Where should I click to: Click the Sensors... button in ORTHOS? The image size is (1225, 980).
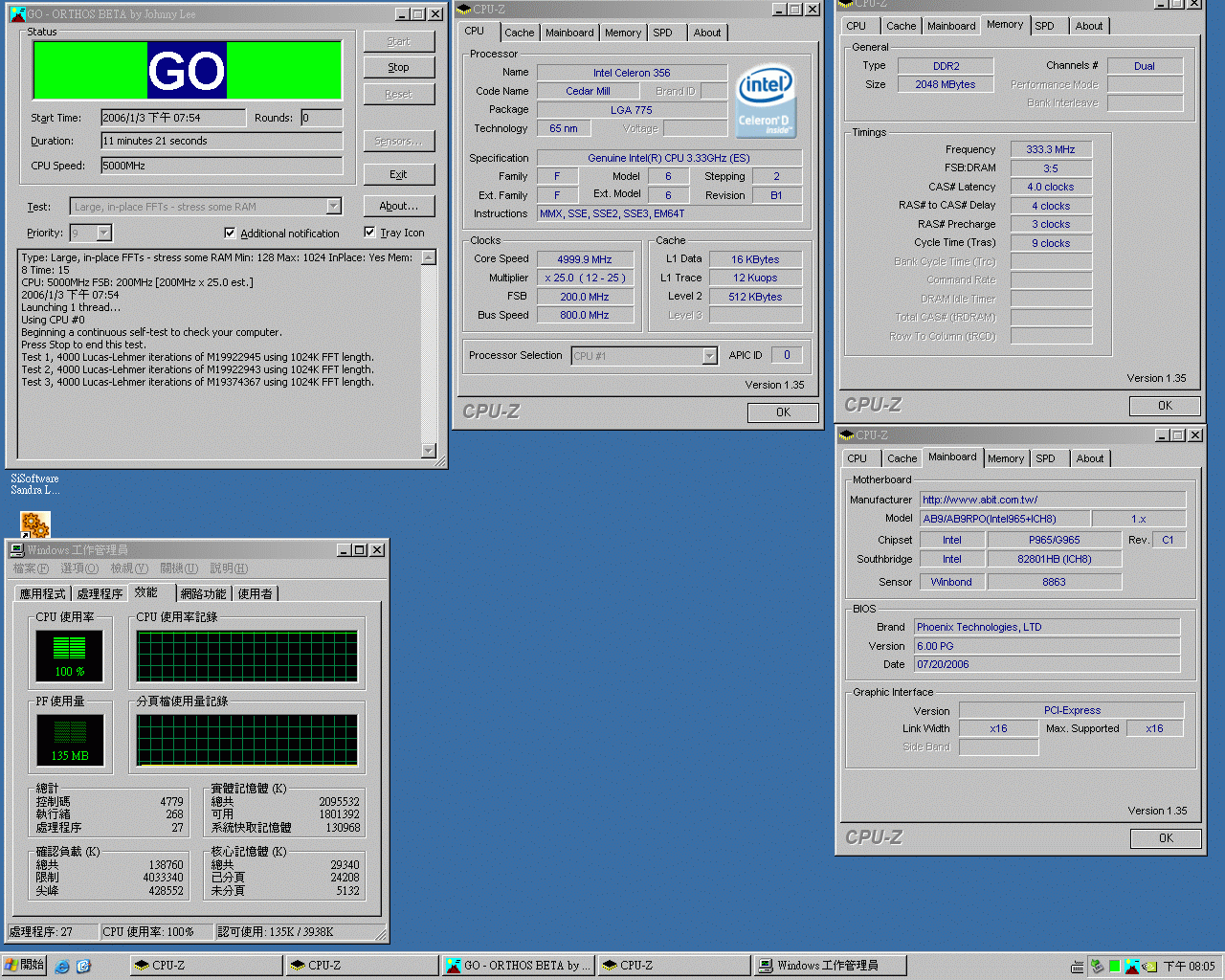399,141
